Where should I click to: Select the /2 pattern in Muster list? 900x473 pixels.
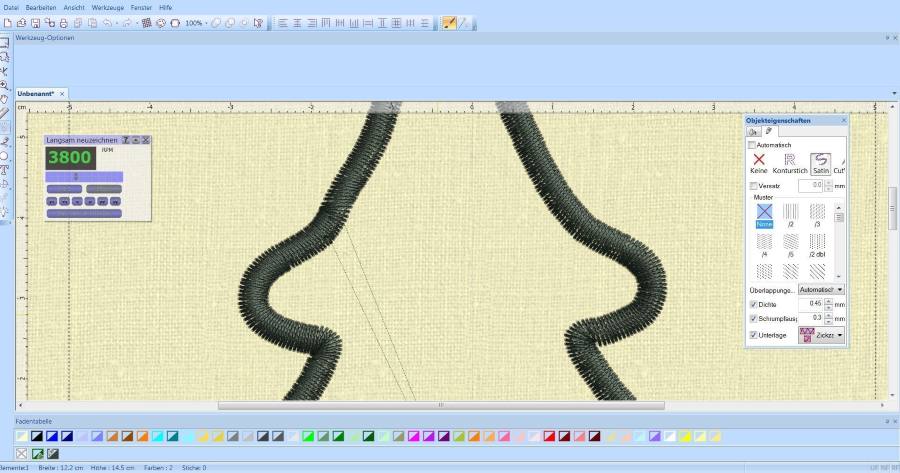click(x=790, y=216)
